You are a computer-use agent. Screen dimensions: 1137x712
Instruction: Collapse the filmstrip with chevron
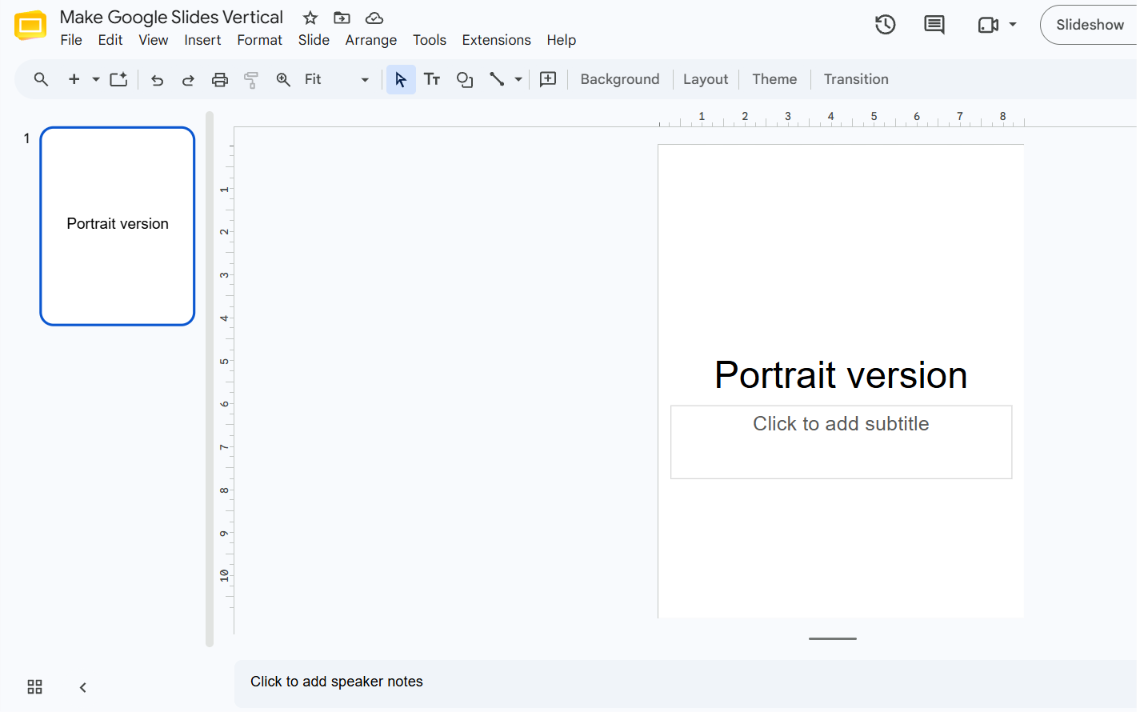point(83,687)
